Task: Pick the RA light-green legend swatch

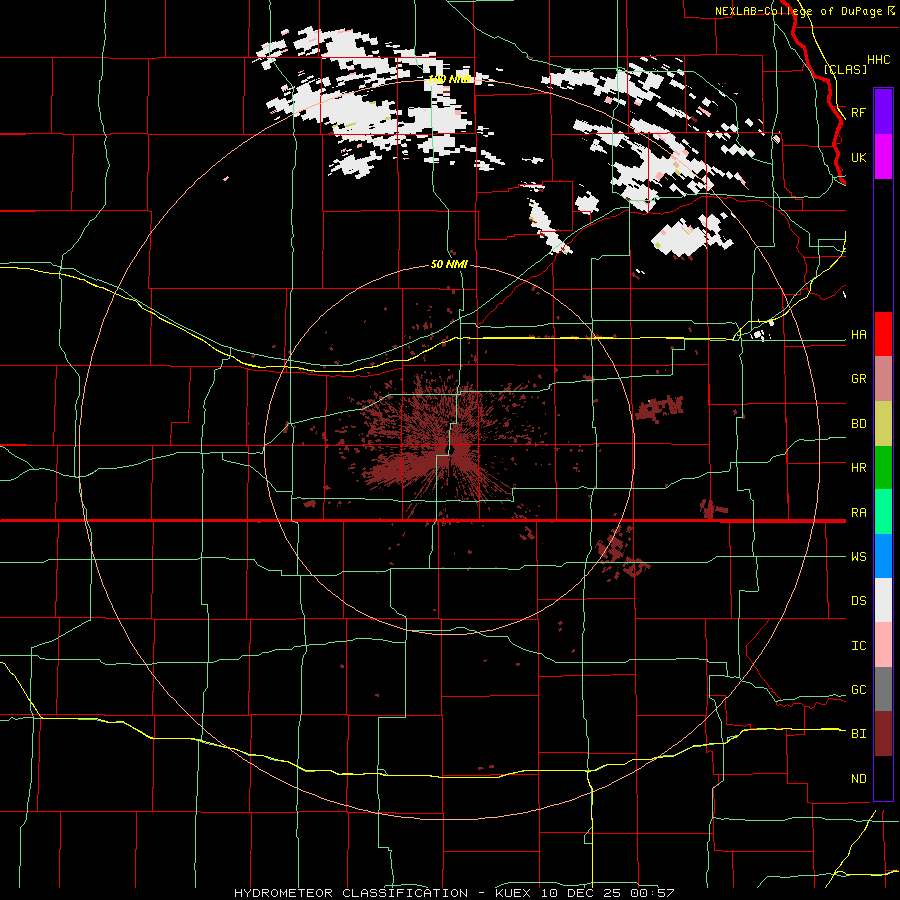Action: click(883, 512)
